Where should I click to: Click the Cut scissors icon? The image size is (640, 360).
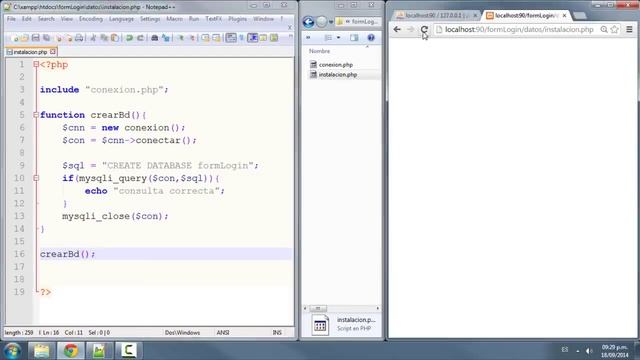tap(93, 38)
